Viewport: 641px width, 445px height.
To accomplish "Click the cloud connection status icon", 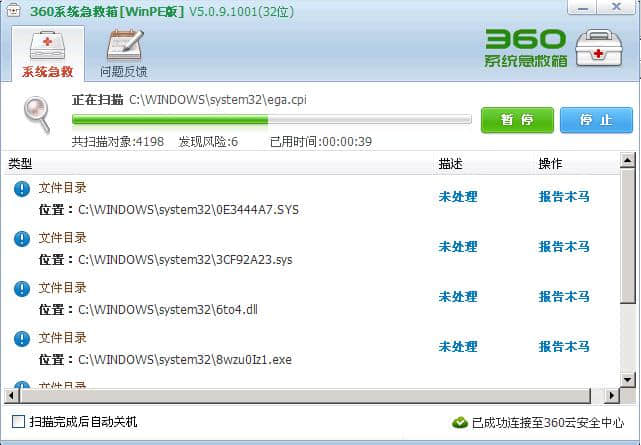I will click(460, 423).
